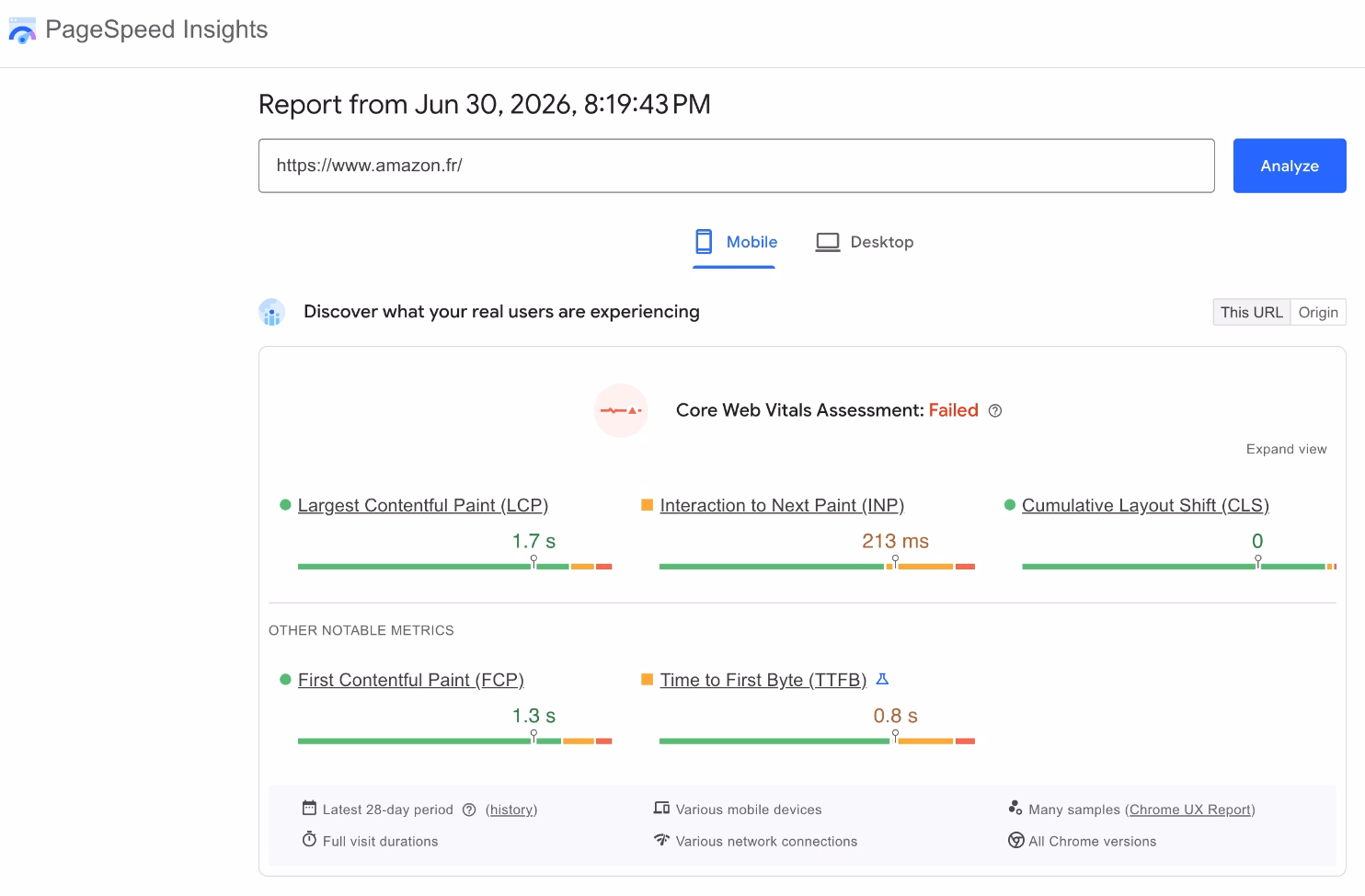This screenshot has height=896, width=1365.
Task: Open the PageSpeed Insights title link
Action: [x=156, y=29]
